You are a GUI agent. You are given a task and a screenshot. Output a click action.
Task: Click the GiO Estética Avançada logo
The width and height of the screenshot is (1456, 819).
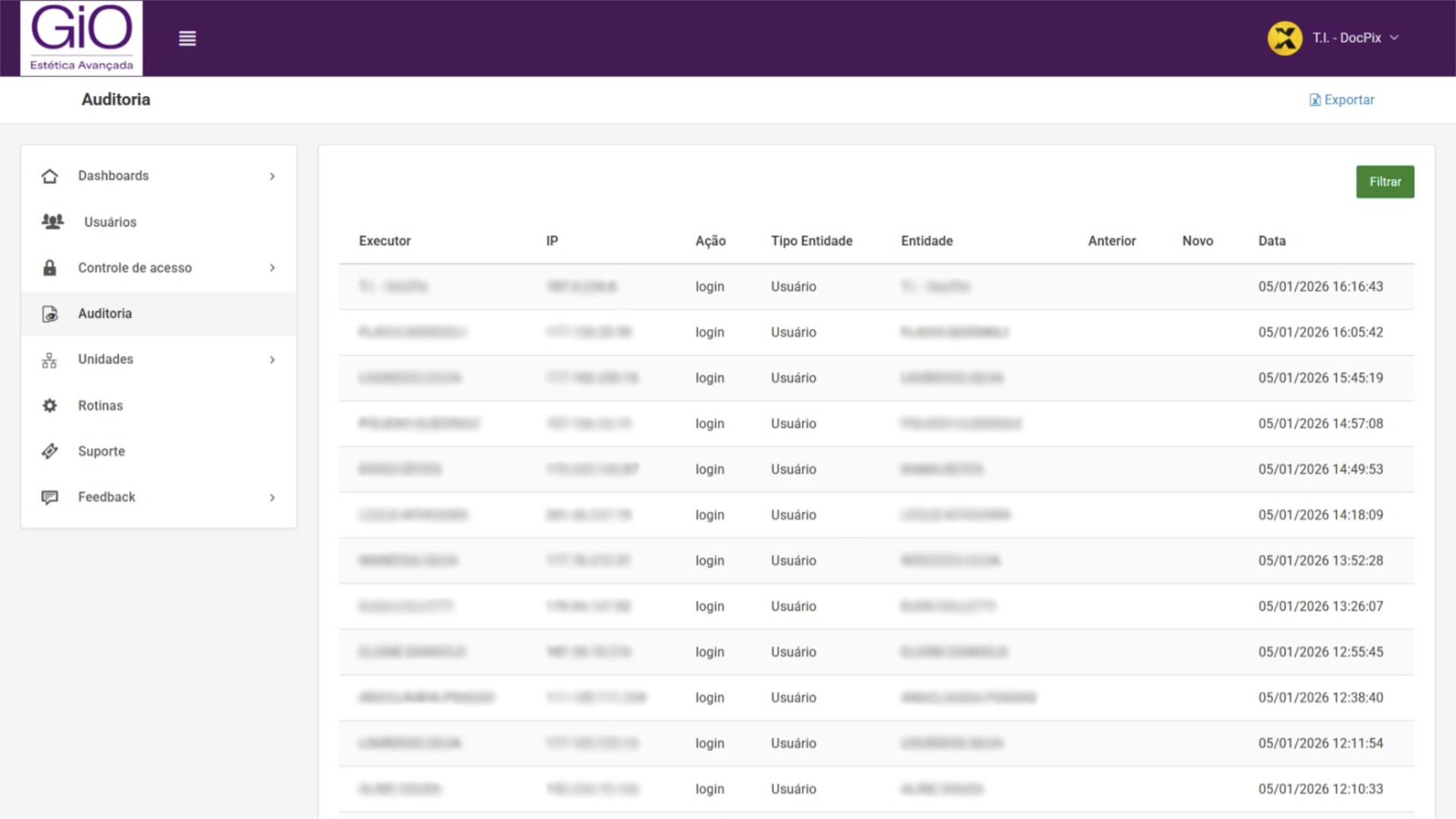point(81,38)
